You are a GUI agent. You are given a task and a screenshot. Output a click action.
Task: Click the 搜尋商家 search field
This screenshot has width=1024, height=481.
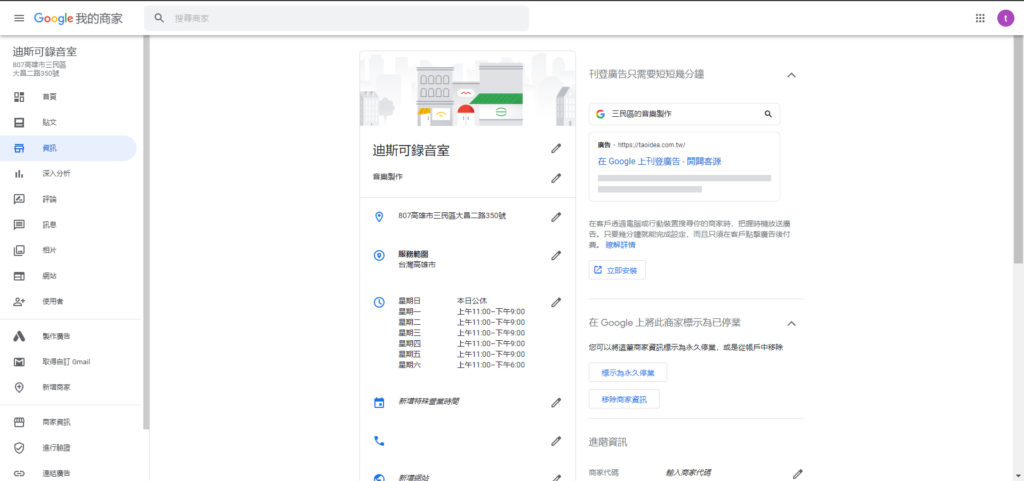(x=340, y=18)
